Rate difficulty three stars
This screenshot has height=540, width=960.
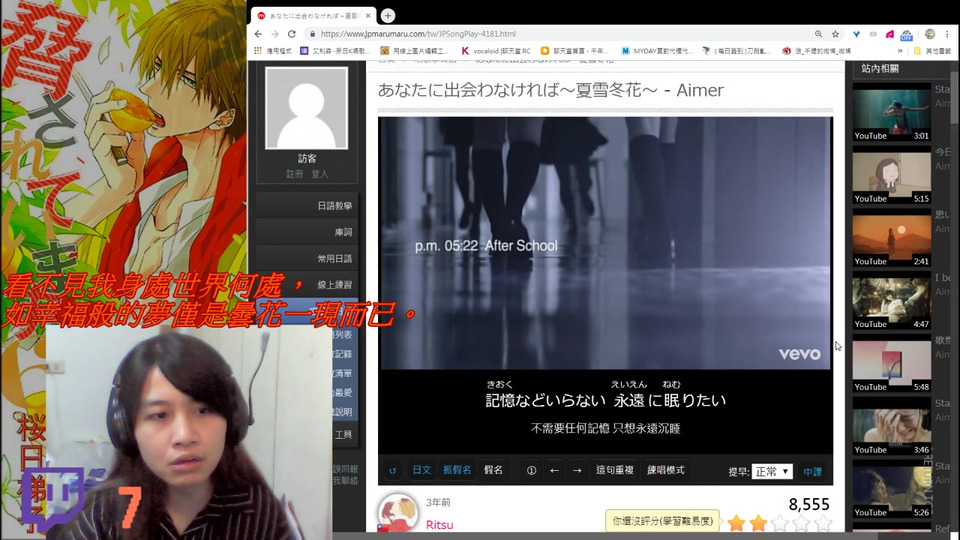click(x=780, y=522)
